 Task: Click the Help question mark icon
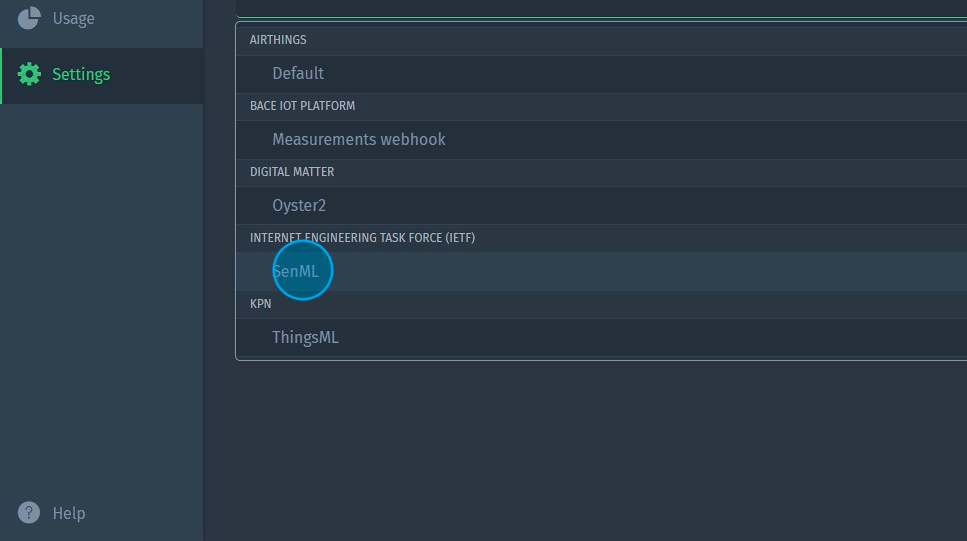(29, 513)
